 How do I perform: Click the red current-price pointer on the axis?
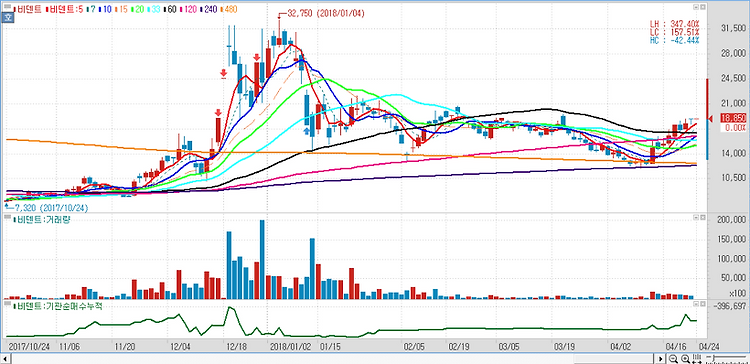point(710,119)
